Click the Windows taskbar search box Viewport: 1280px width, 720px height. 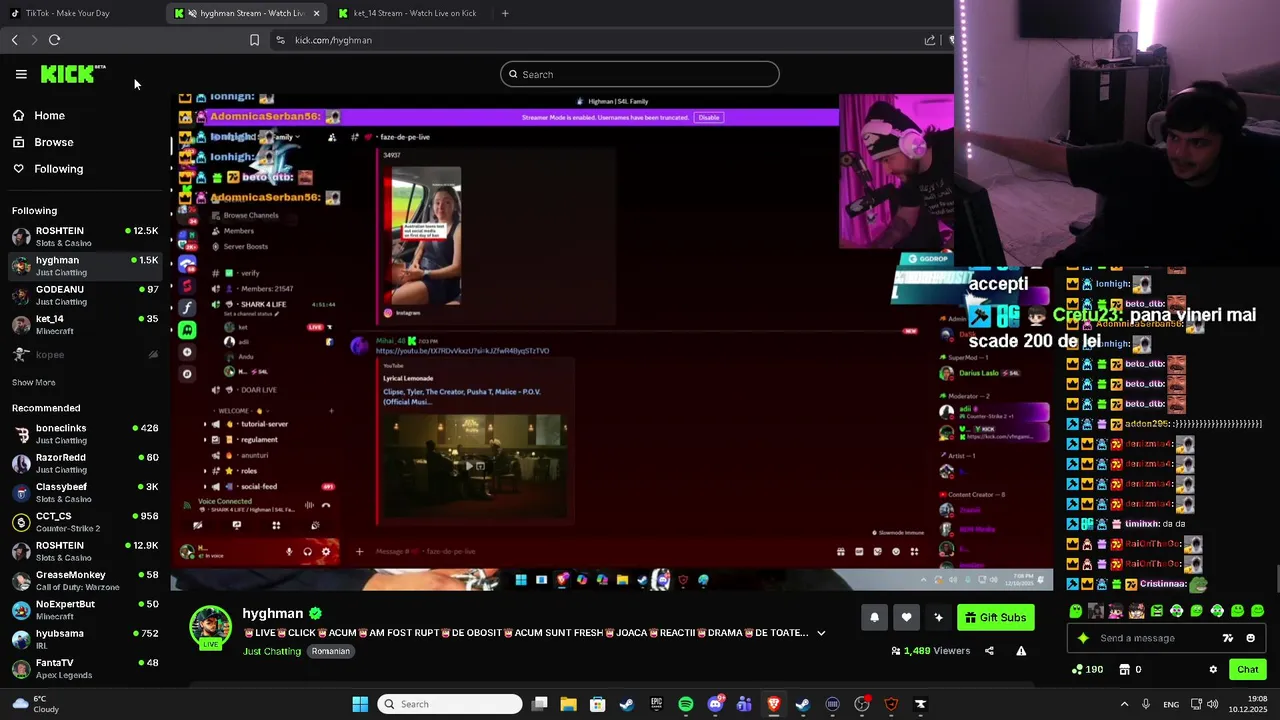(450, 704)
